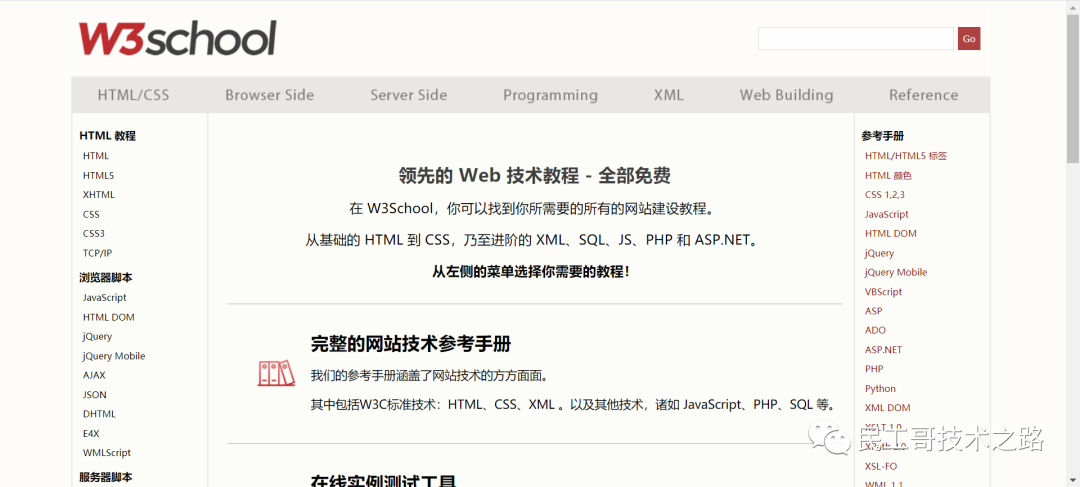The height and width of the screenshot is (487, 1080).
Task: Open the Reference navigation tab
Action: [x=923, y=95]
